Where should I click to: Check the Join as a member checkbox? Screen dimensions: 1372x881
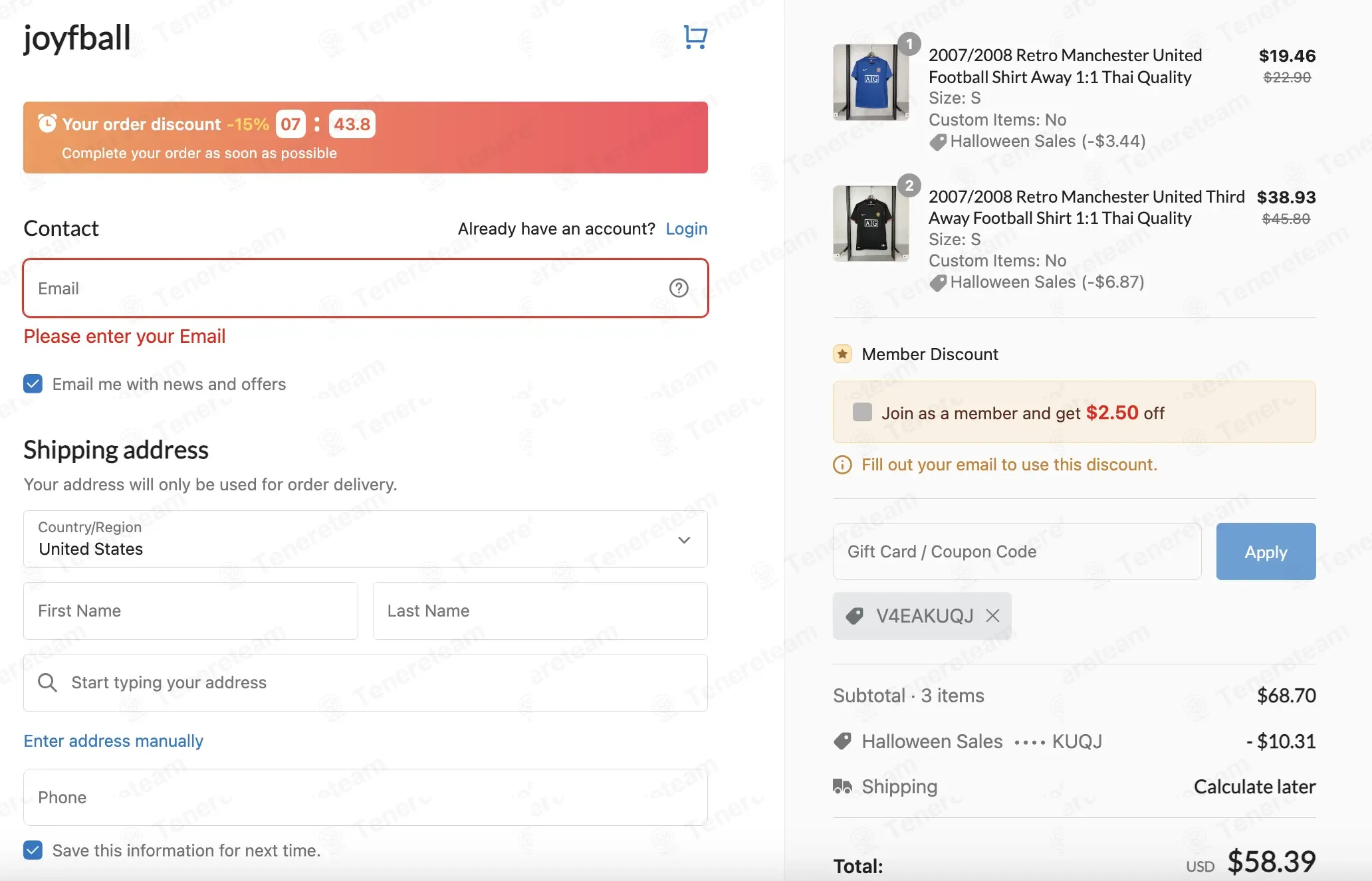pyautogui.click(x=862, y=412)
